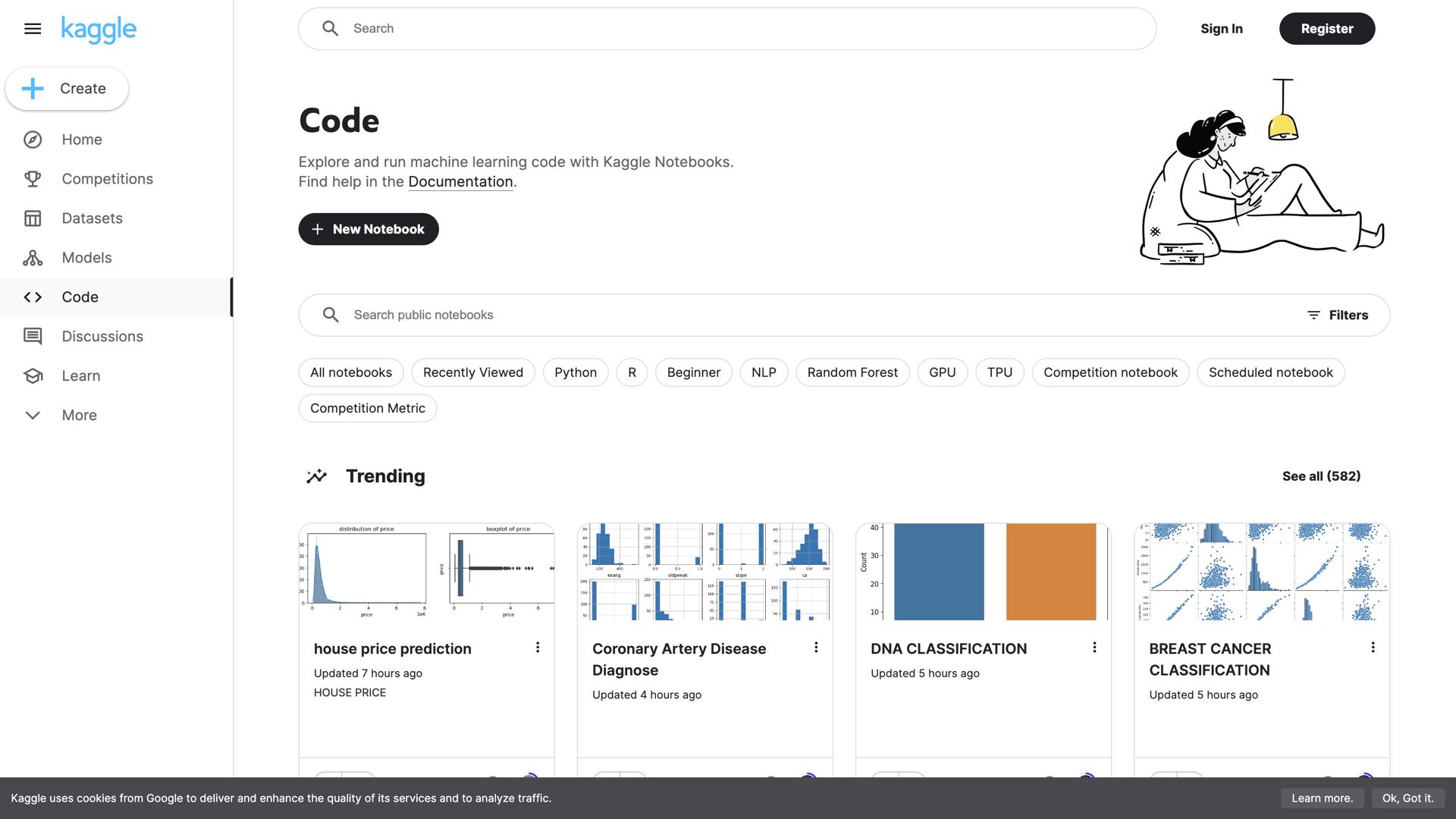Click the Learn graduation icon
1456x819 pixels.
tap(33, 375)
